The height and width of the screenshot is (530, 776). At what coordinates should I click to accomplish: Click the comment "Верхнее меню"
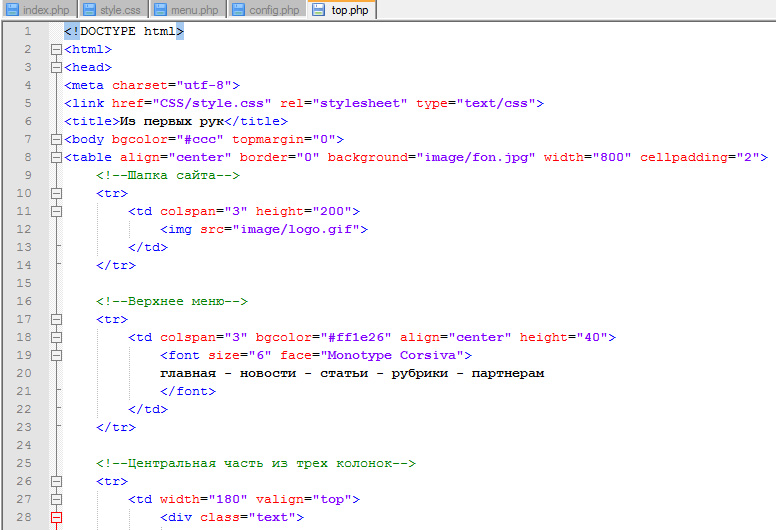click(172, 301)
